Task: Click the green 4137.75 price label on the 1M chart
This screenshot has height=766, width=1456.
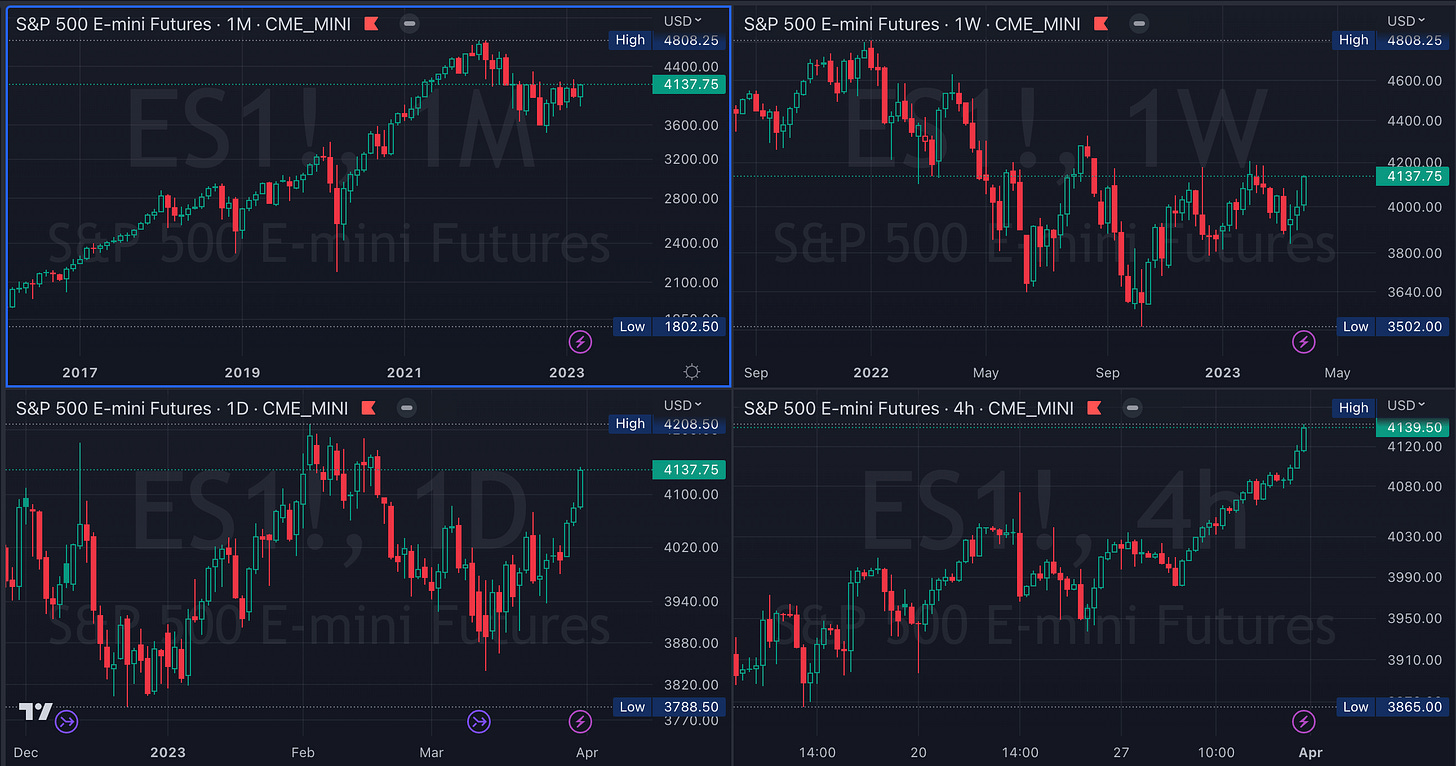Action: [688, 85]
